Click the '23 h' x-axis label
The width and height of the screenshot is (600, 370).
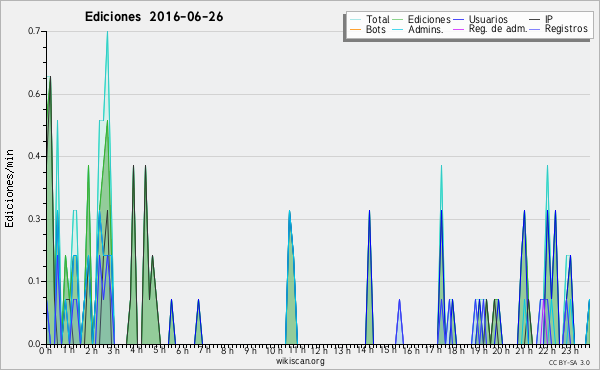coord(569,351)
